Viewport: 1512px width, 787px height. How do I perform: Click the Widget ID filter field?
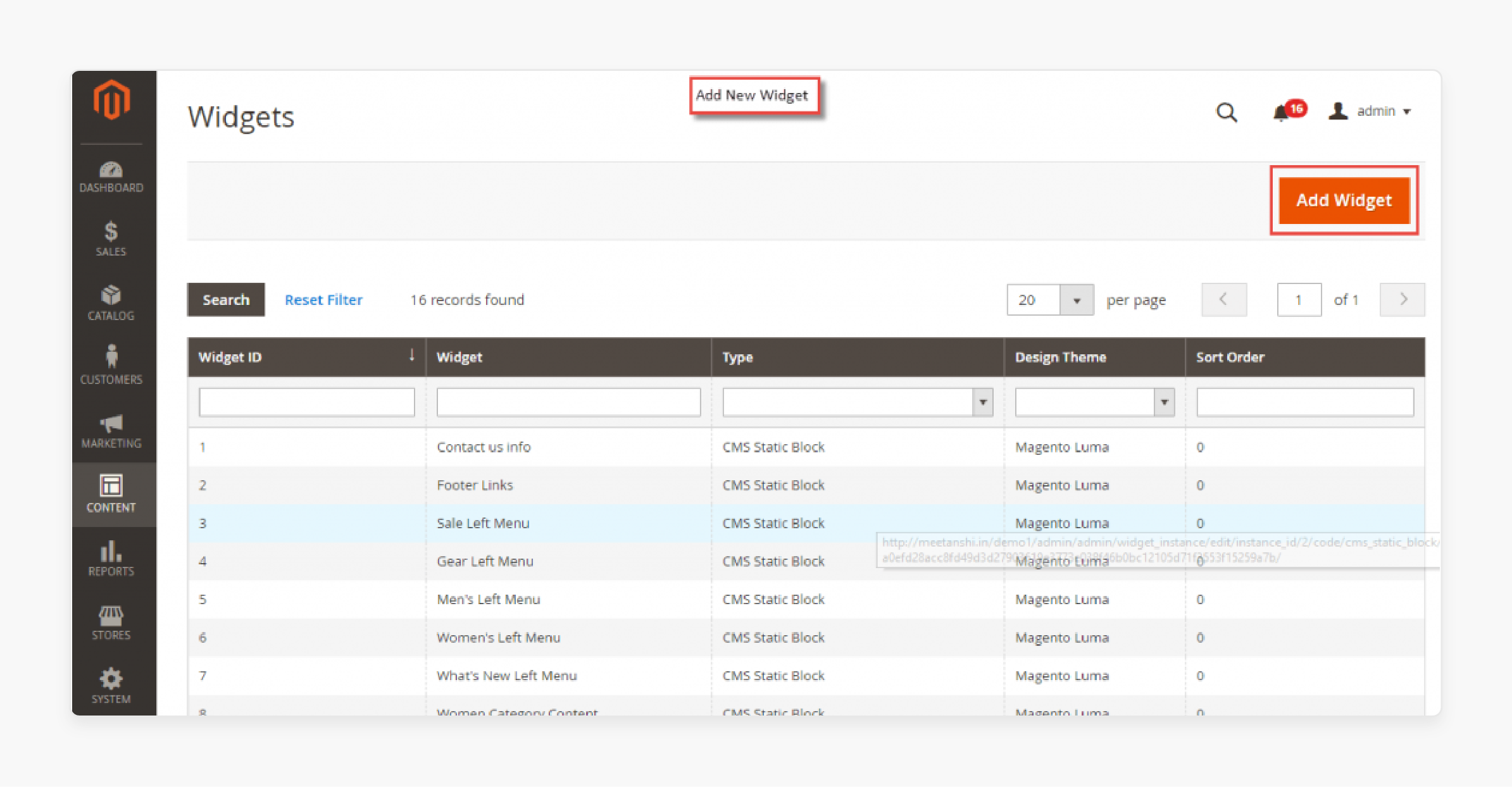point(307,402)
